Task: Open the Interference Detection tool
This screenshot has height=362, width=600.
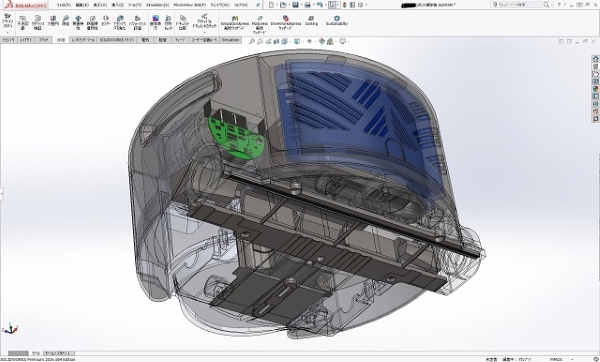Action: click(x=23, y=23)
